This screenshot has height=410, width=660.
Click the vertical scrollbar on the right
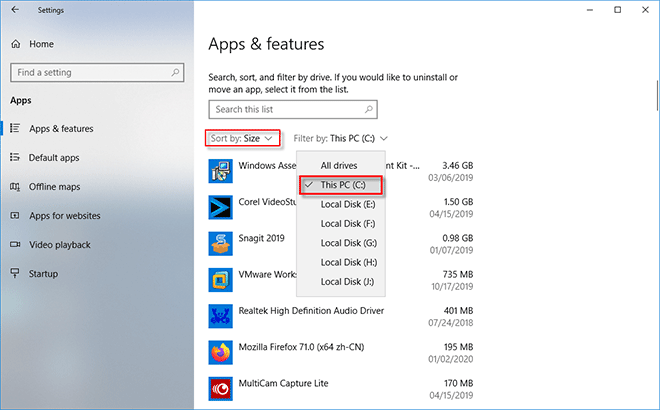657,95
